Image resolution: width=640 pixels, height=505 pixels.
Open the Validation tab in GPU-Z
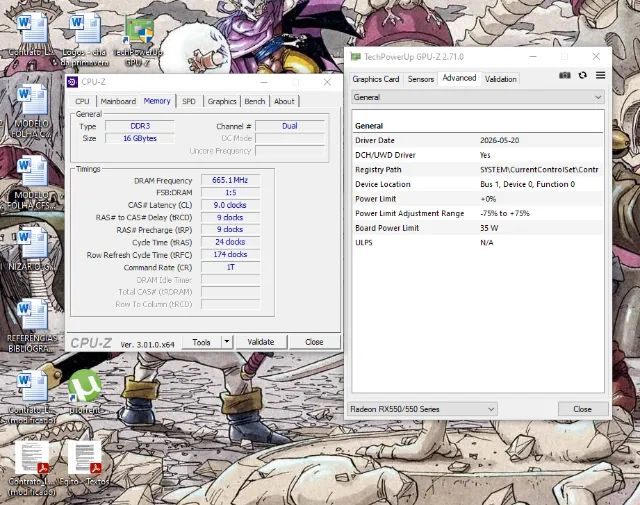click(x=501, y=79)
